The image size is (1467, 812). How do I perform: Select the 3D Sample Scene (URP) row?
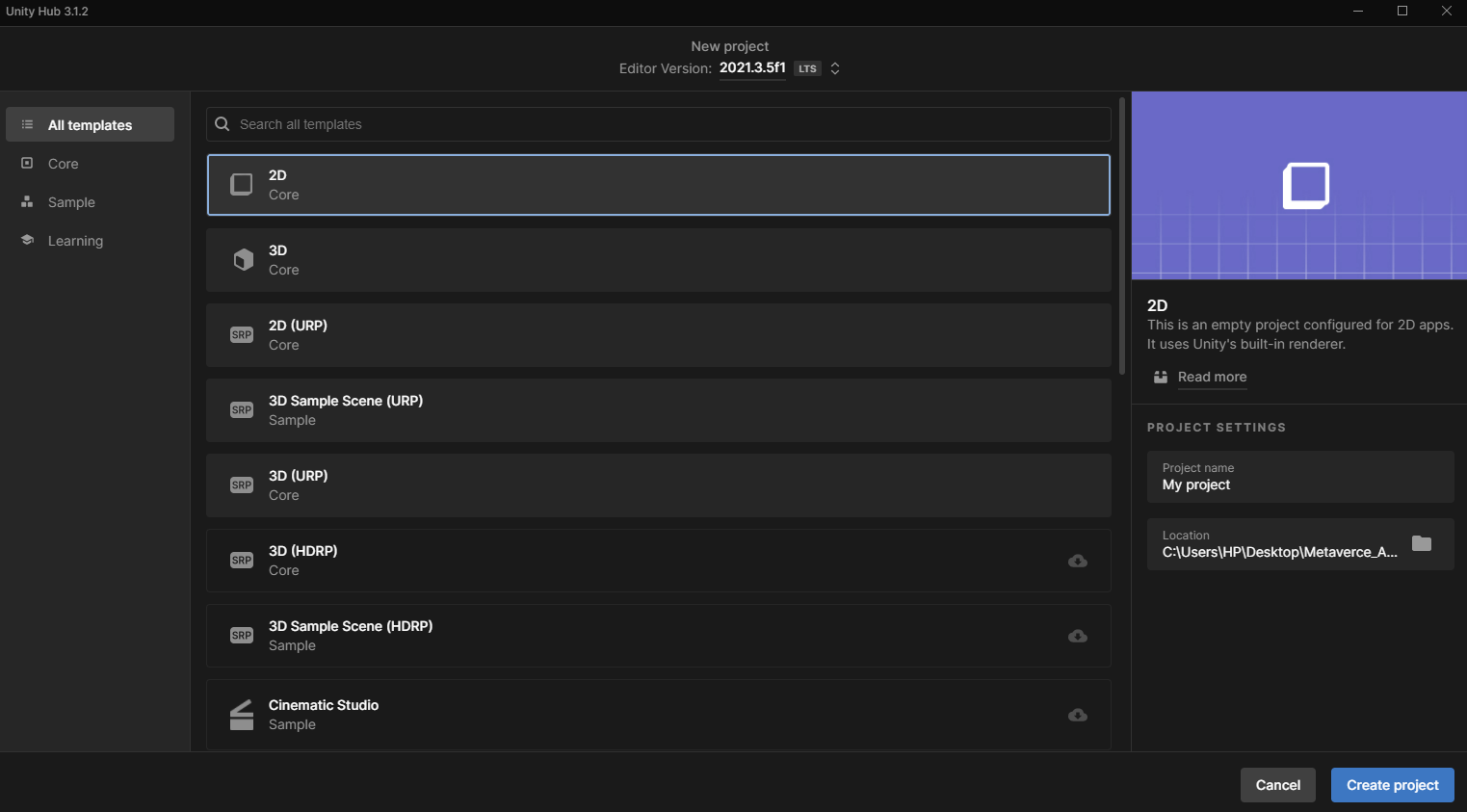(x=659, y=409)
